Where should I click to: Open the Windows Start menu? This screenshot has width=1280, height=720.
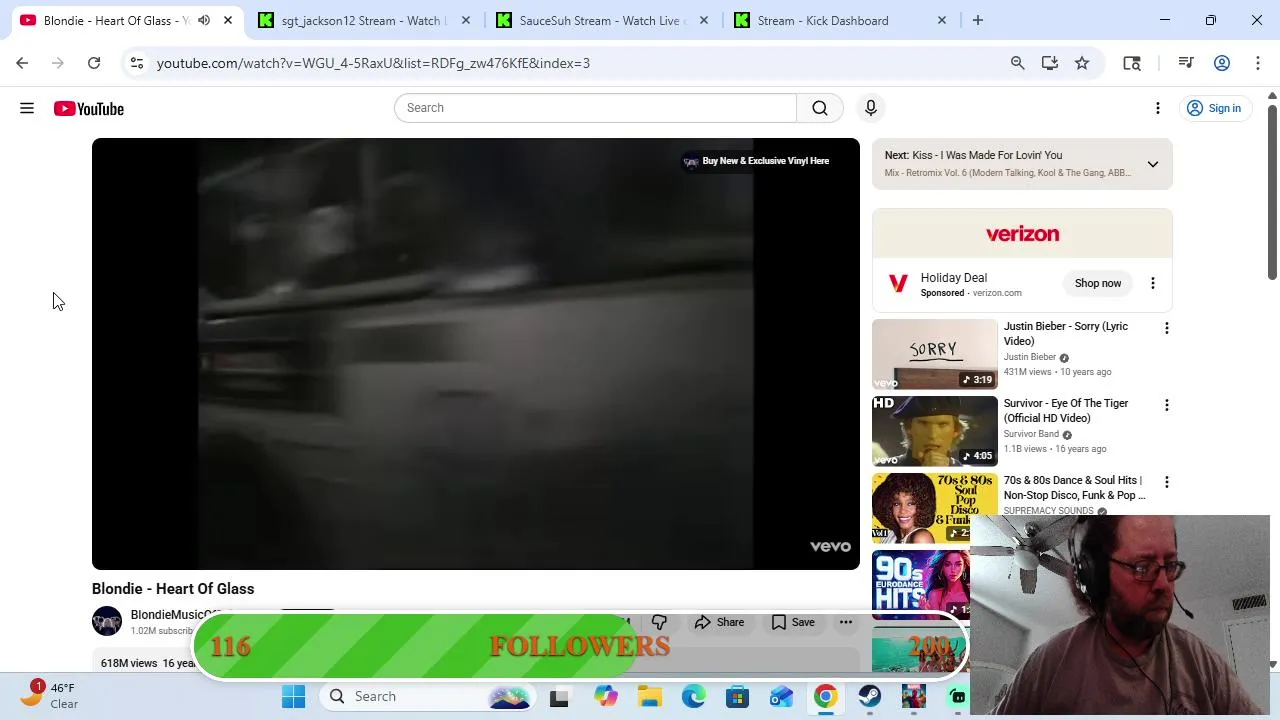coord(293,696)
